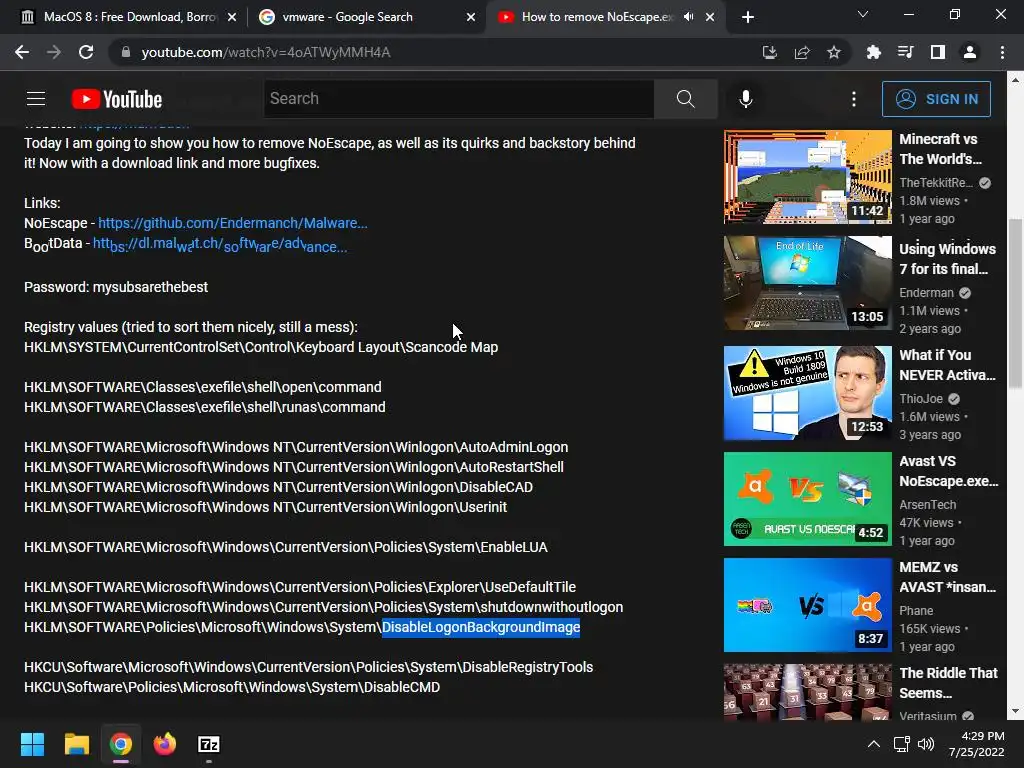Open volume tray speaker icon

(x=926, y=744)
